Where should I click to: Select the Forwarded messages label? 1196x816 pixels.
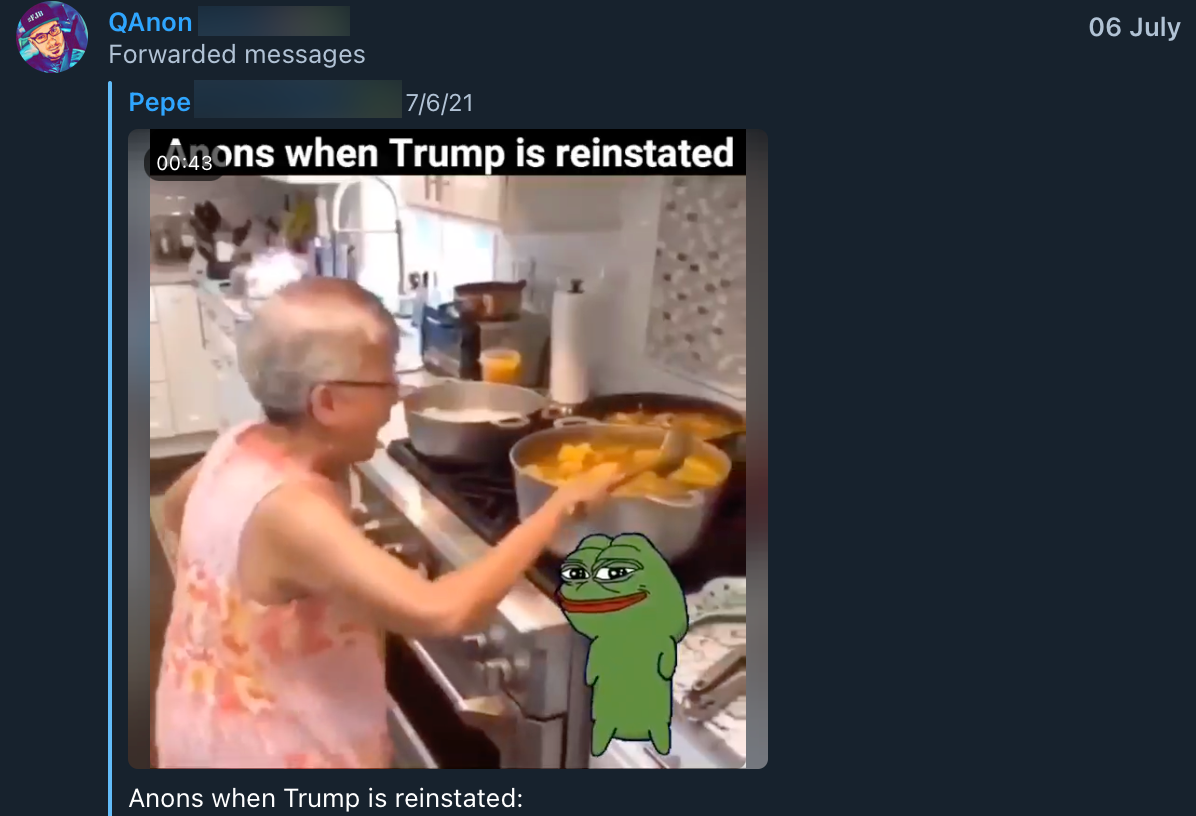[236, 55]
